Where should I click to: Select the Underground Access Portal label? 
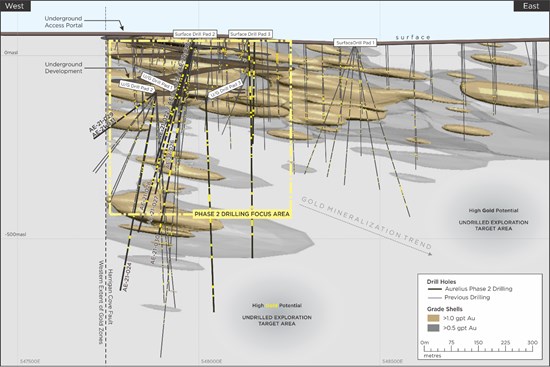pyautogui.click(x=63, y=22)
